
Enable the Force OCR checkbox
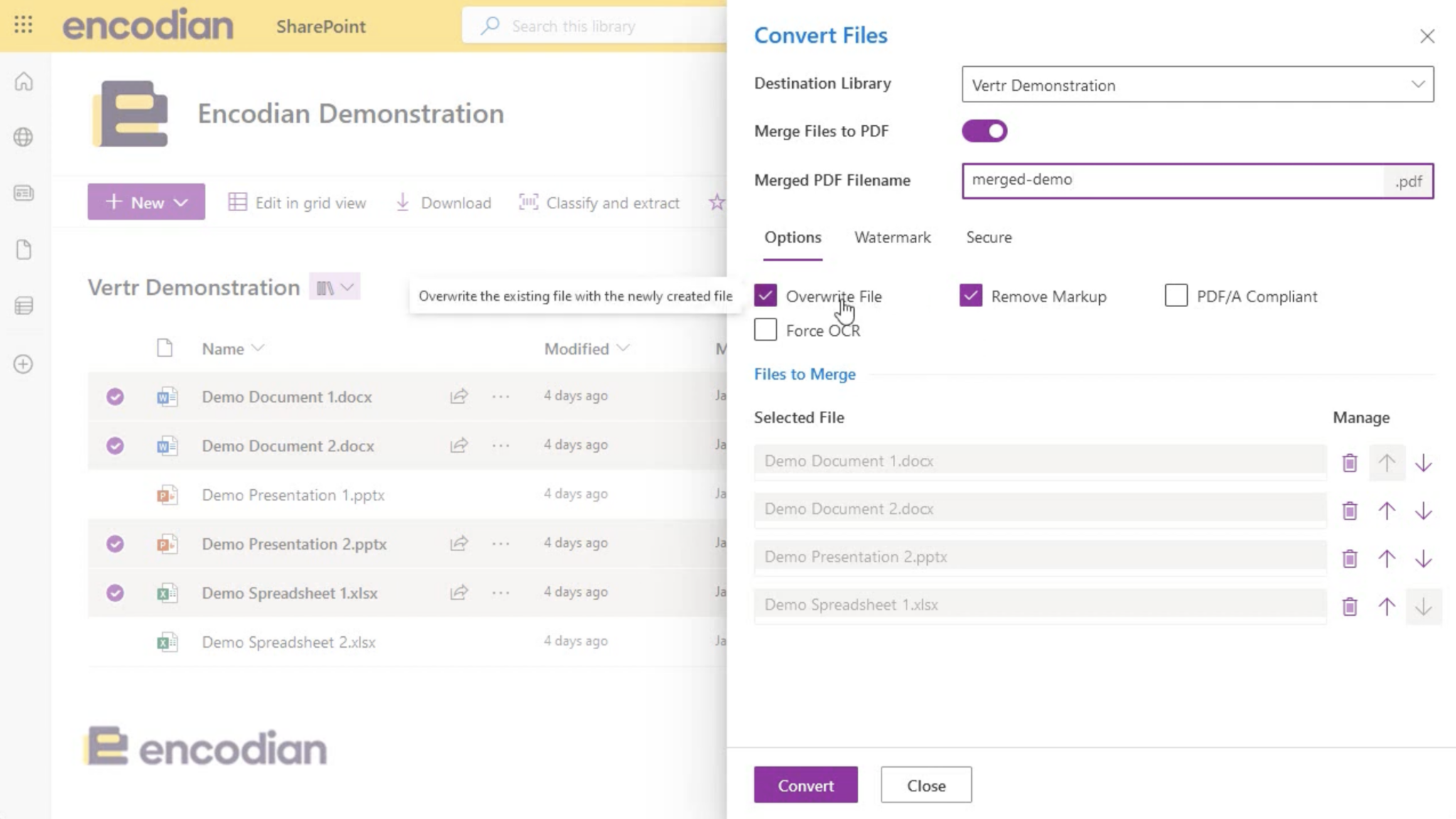click(766, 330)
